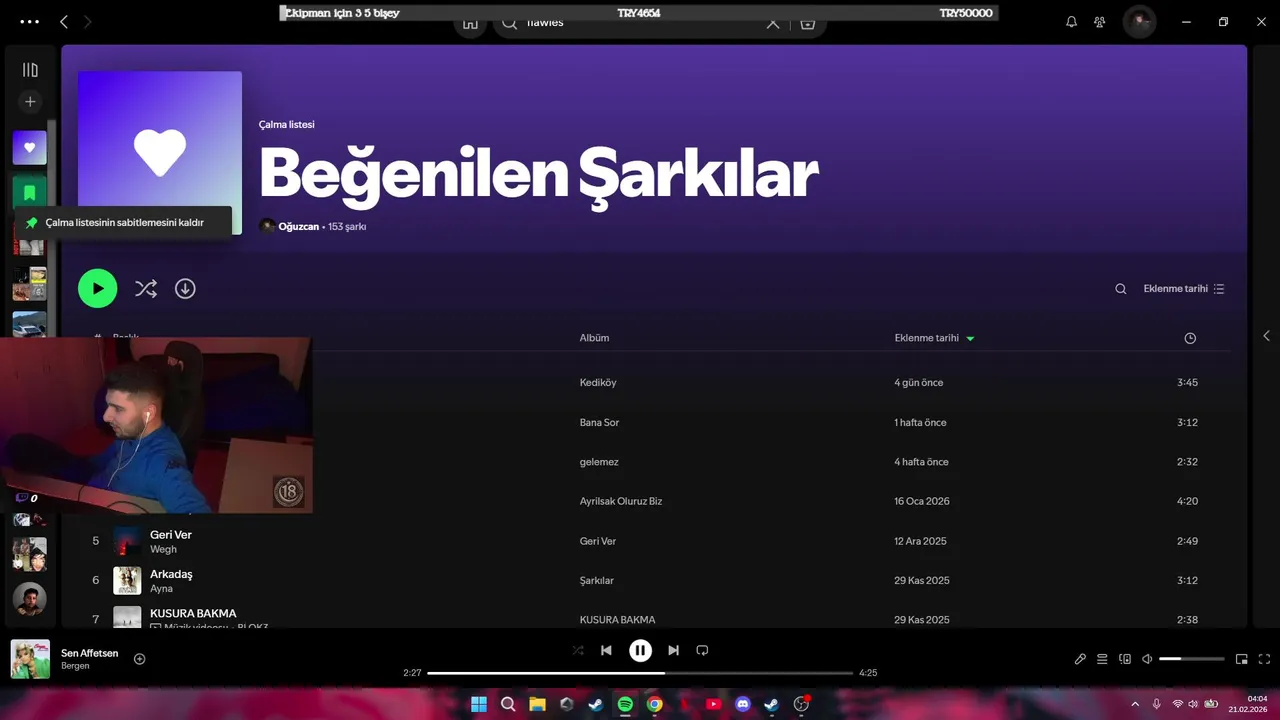
Task: Select the Arkadaş track title
Action: (x=171, y=574)
